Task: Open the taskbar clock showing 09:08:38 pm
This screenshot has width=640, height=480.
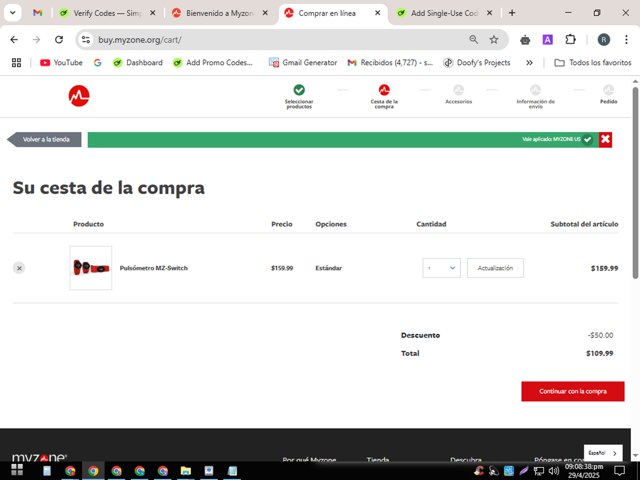Action: pyautogui.click(x=584, y=471)
